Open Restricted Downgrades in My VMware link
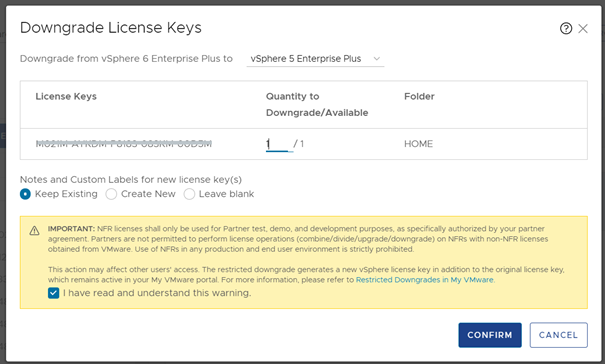Image resolution: width=605 pixels, height=364 pixels. [x=424, y=280]
